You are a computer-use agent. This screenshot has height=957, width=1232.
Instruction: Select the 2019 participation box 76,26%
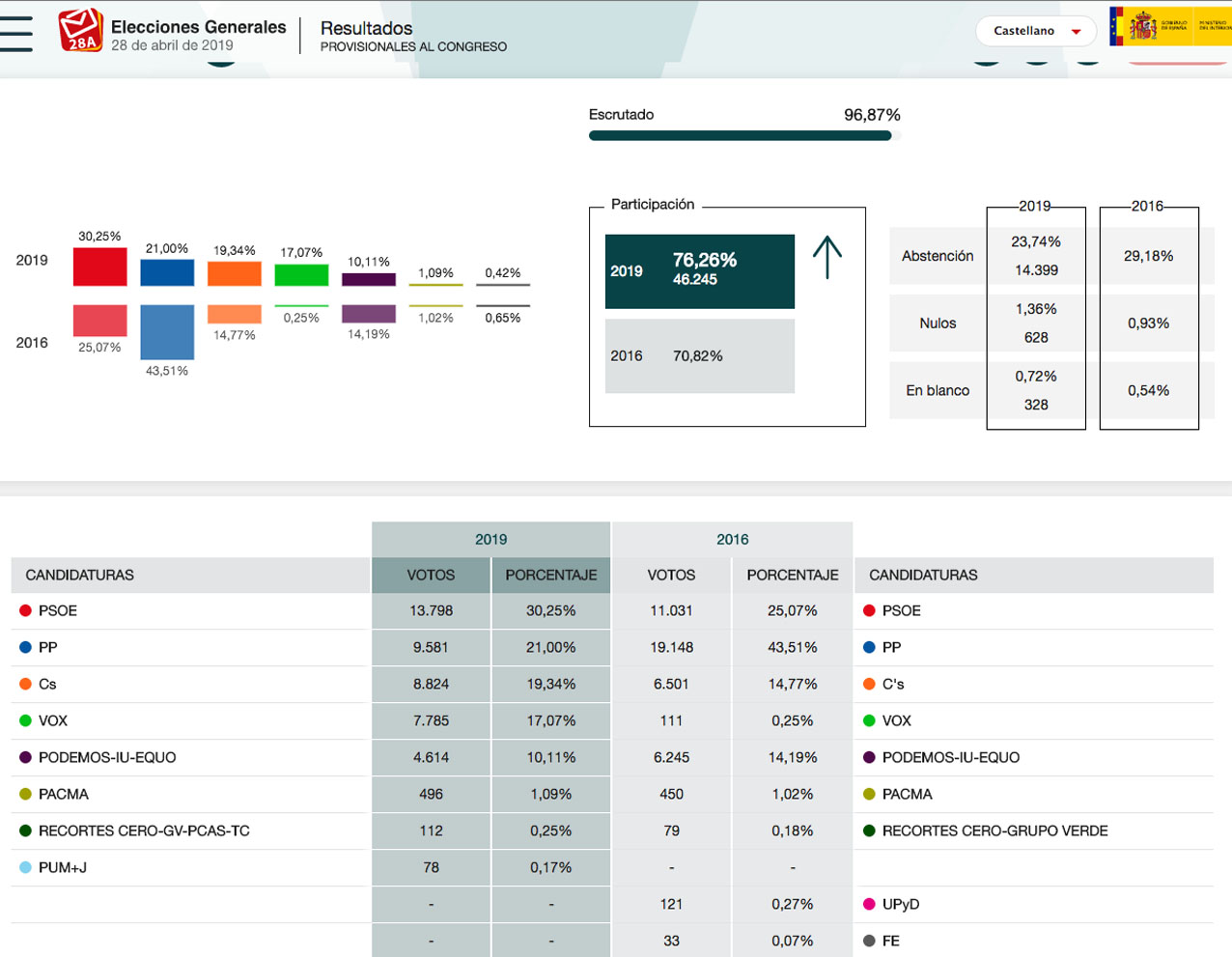[x=700, y=271]
